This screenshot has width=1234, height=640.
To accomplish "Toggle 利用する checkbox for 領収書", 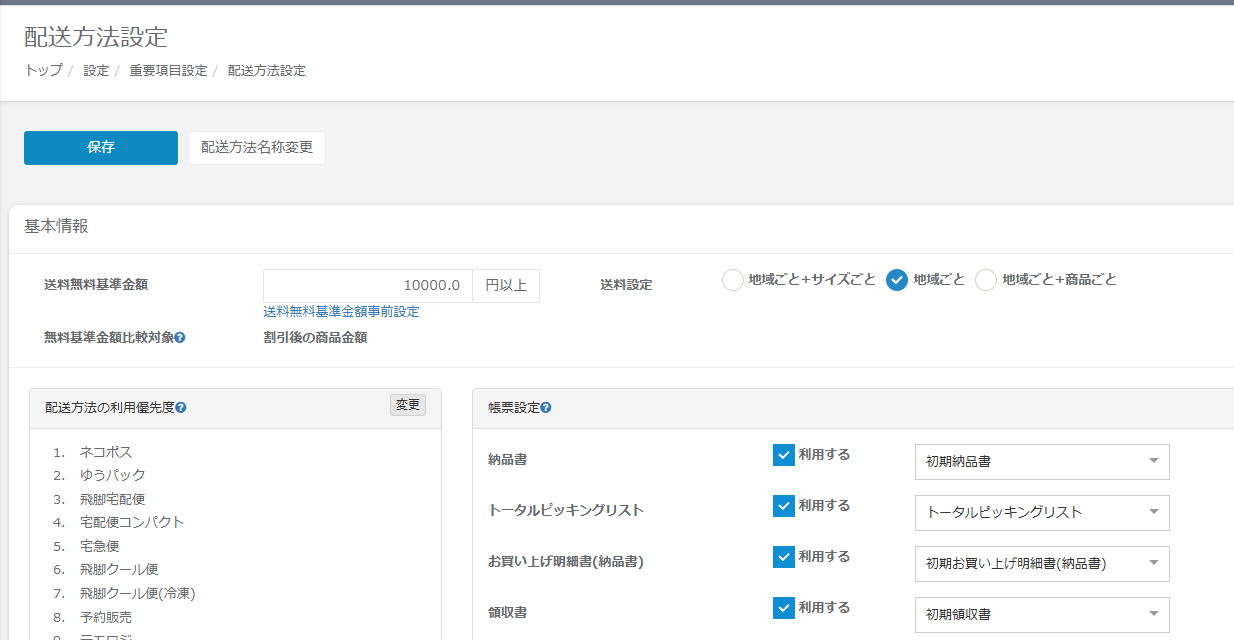I will tap(784, 608).
